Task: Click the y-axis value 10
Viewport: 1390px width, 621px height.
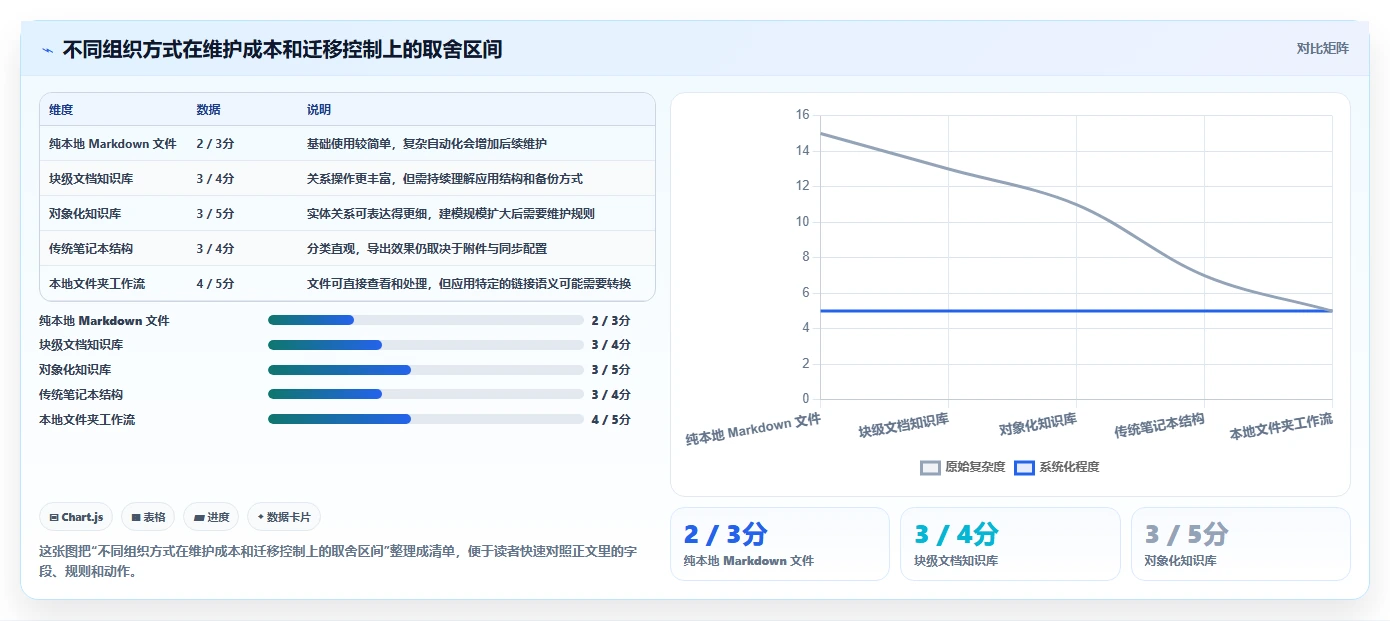Action: click(x=802, y=222)
